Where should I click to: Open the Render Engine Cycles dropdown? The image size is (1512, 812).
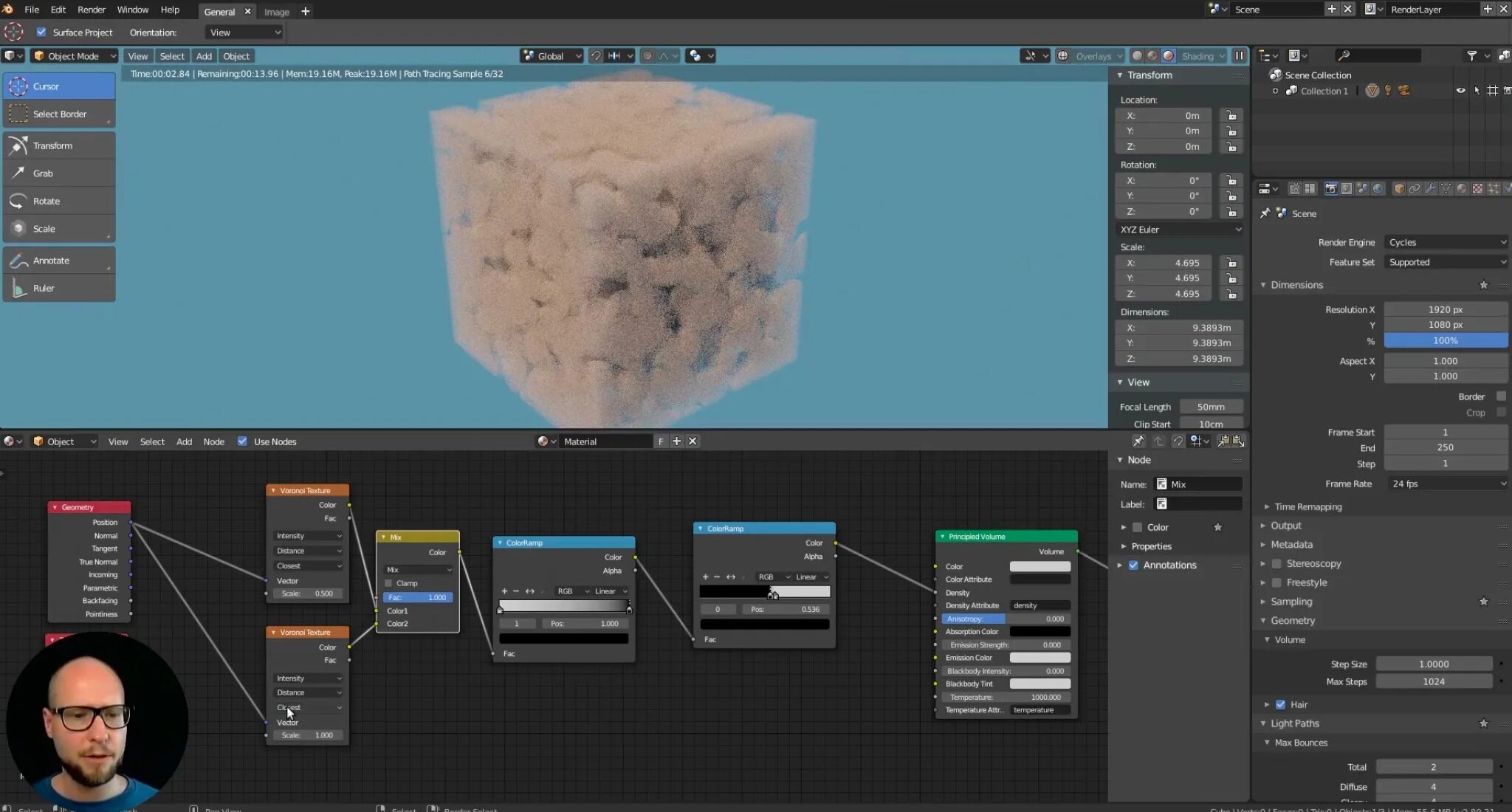pyautogui.click(x=1445, y=242)
